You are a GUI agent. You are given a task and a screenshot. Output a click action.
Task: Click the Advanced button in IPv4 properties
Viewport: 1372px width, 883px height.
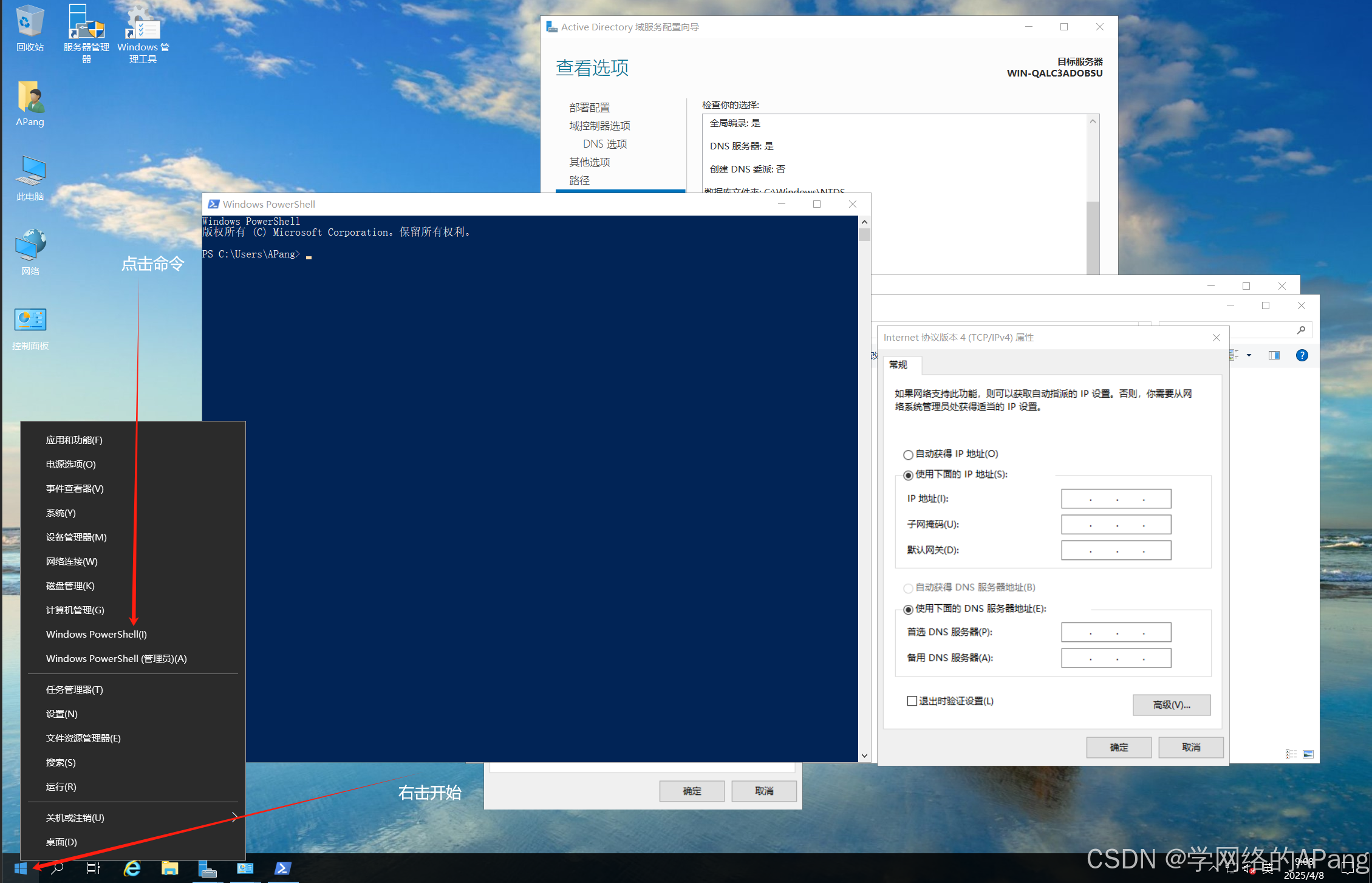(1171, 704)
